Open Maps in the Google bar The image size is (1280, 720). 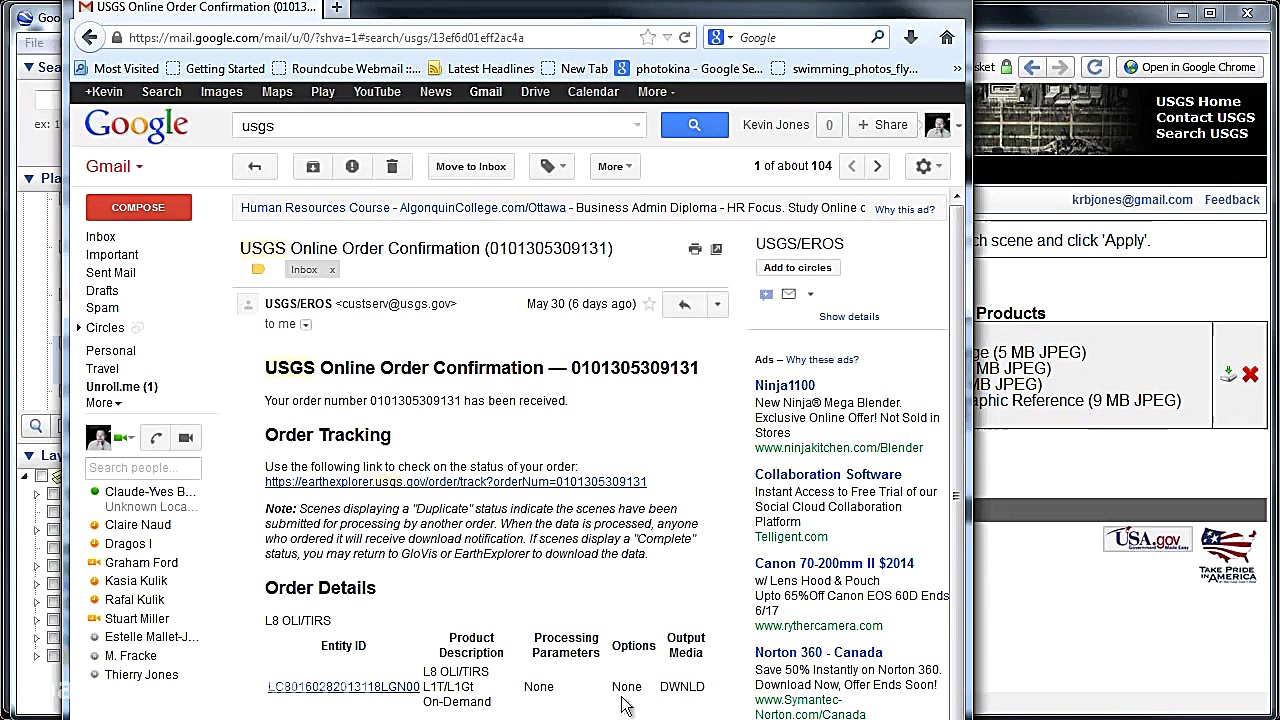click(277, 92)
